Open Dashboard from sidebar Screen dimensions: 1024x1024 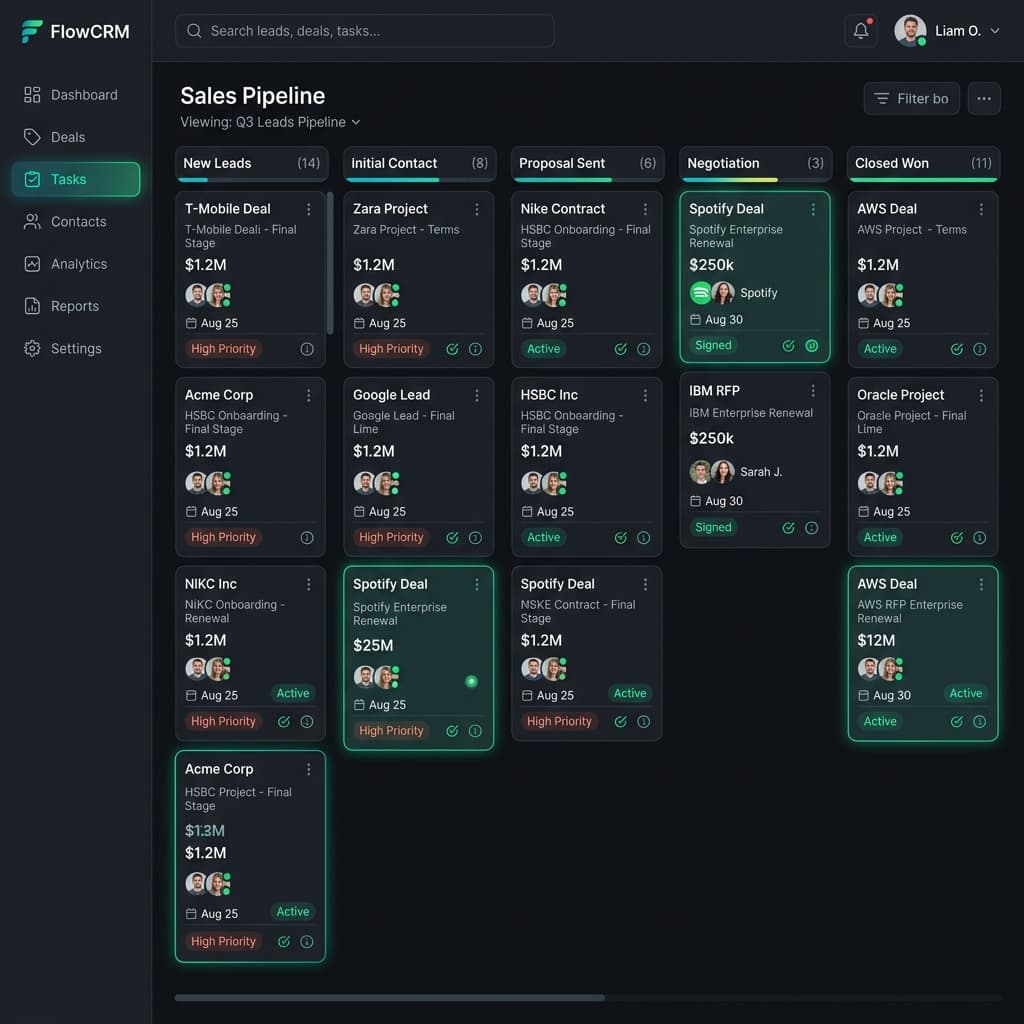point(76,95)
